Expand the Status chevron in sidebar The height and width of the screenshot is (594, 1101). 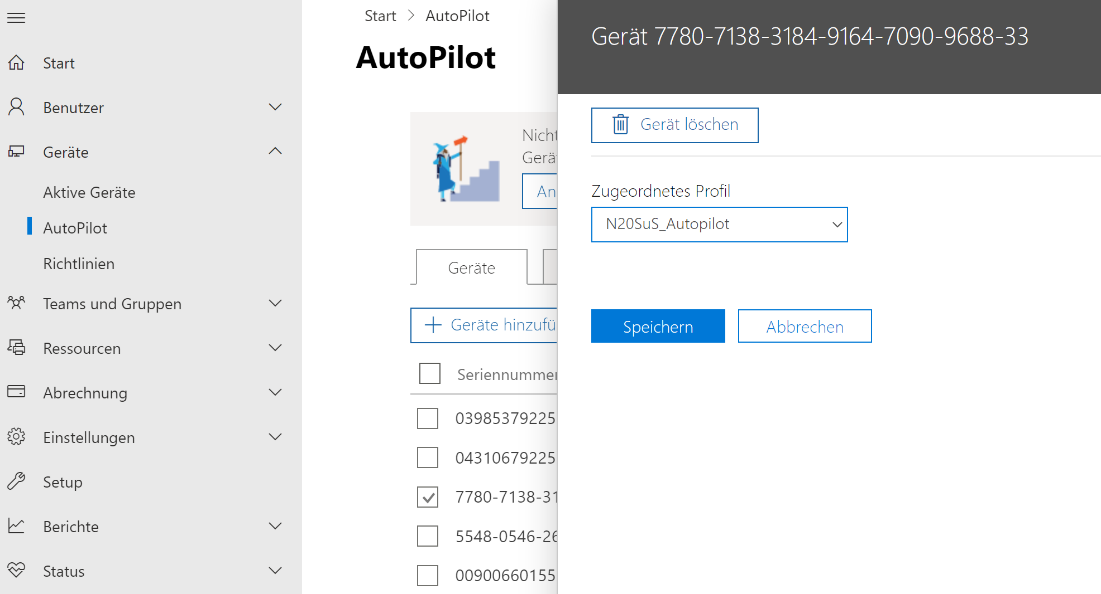[275, 571]
